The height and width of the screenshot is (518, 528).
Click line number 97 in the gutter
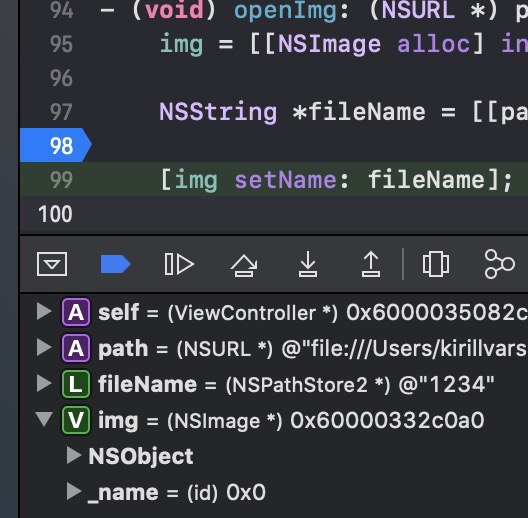tap(61, 111)
